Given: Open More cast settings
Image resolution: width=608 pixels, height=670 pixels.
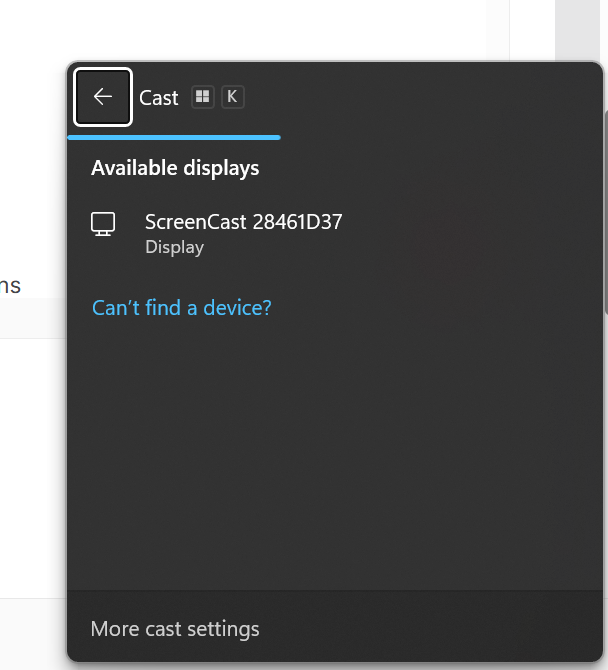Looking at the screenshot, I should (x=175, y=629).
